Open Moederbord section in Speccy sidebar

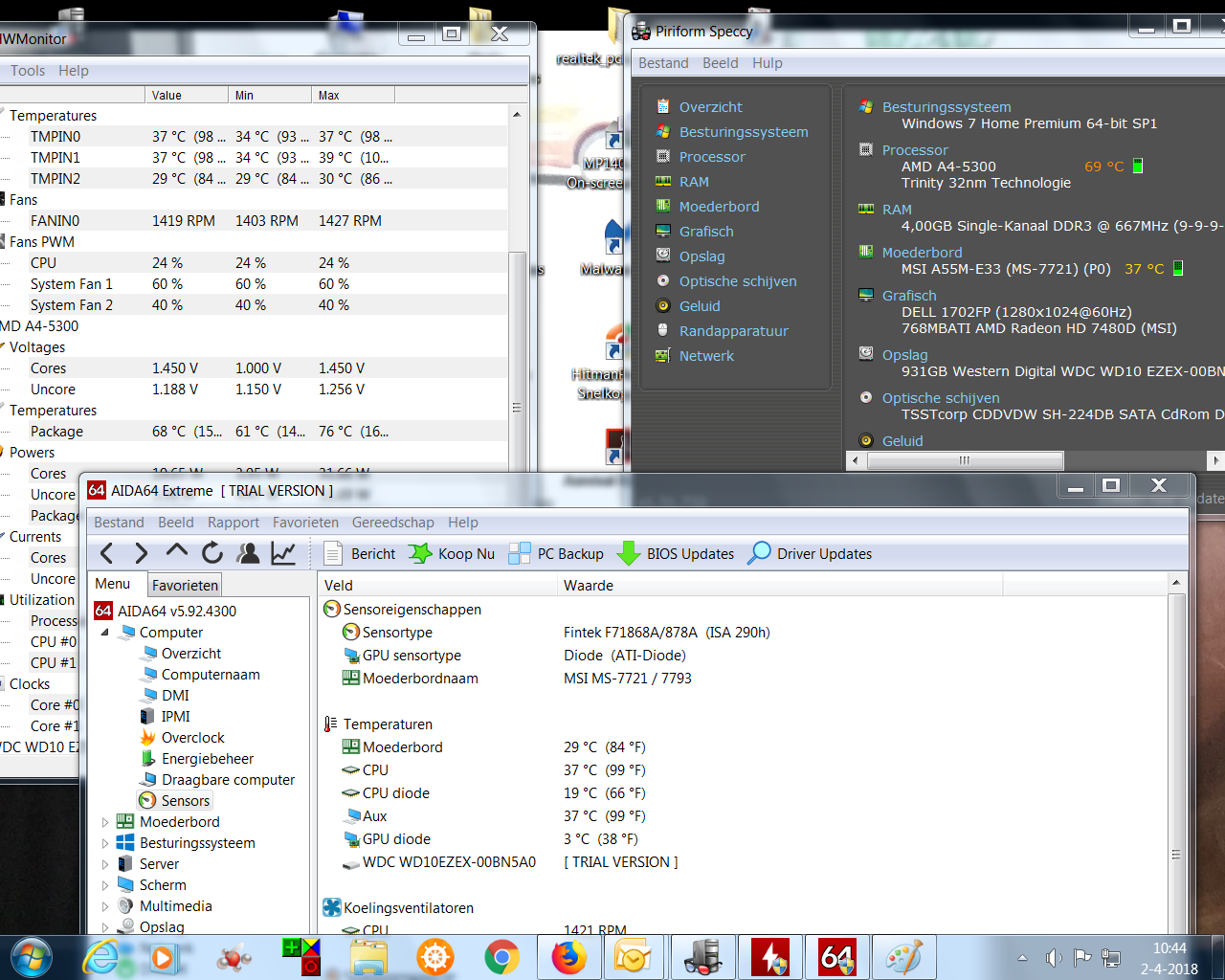(719, 207)
